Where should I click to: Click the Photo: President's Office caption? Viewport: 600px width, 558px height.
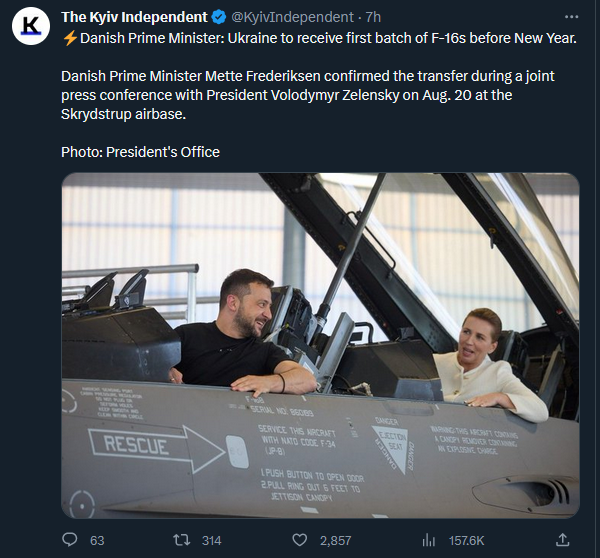140,152
